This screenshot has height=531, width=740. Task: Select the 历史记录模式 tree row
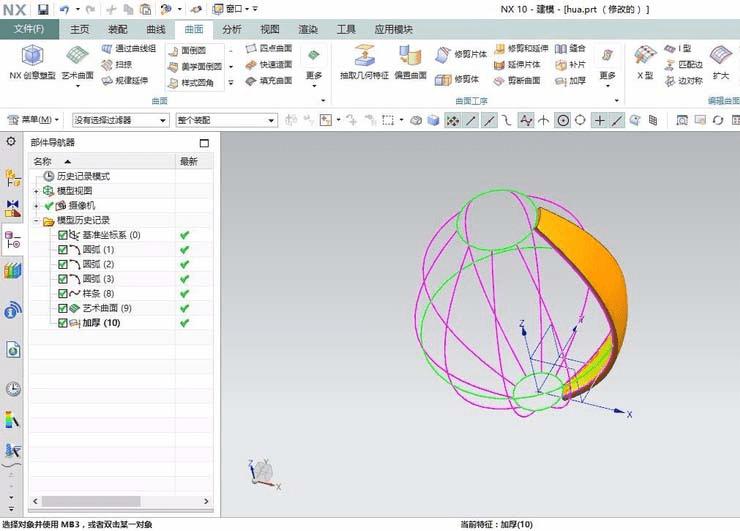click(x=83, y=176)
